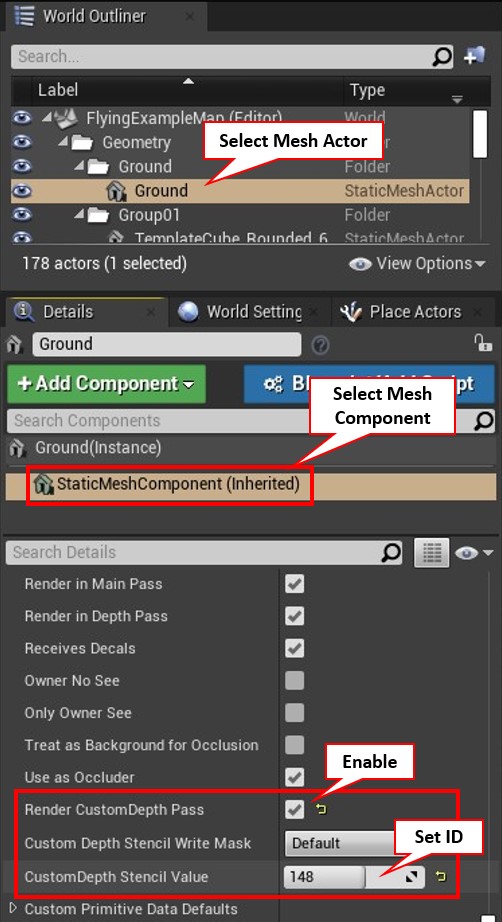The image size is (502, 922).
Task: Click the help question mark next to Ground name
Action: point(320,346)
